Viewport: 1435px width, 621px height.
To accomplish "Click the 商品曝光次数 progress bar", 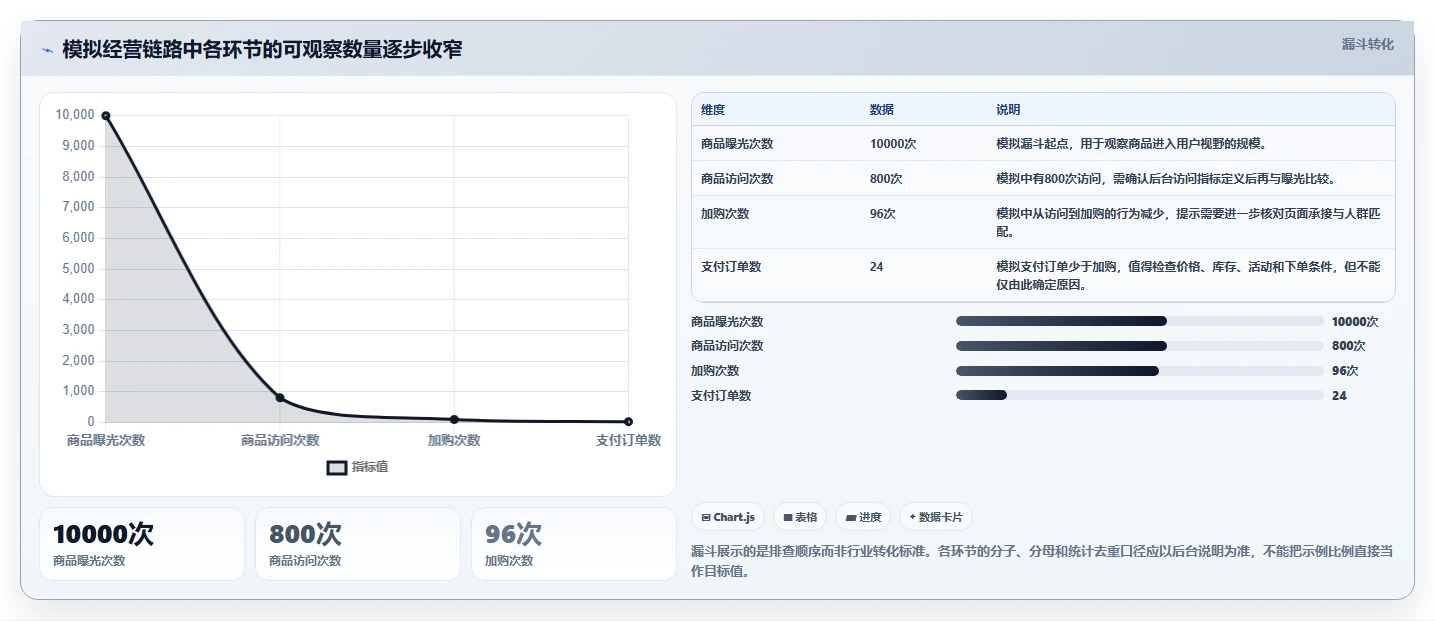I will [1140, 321].
